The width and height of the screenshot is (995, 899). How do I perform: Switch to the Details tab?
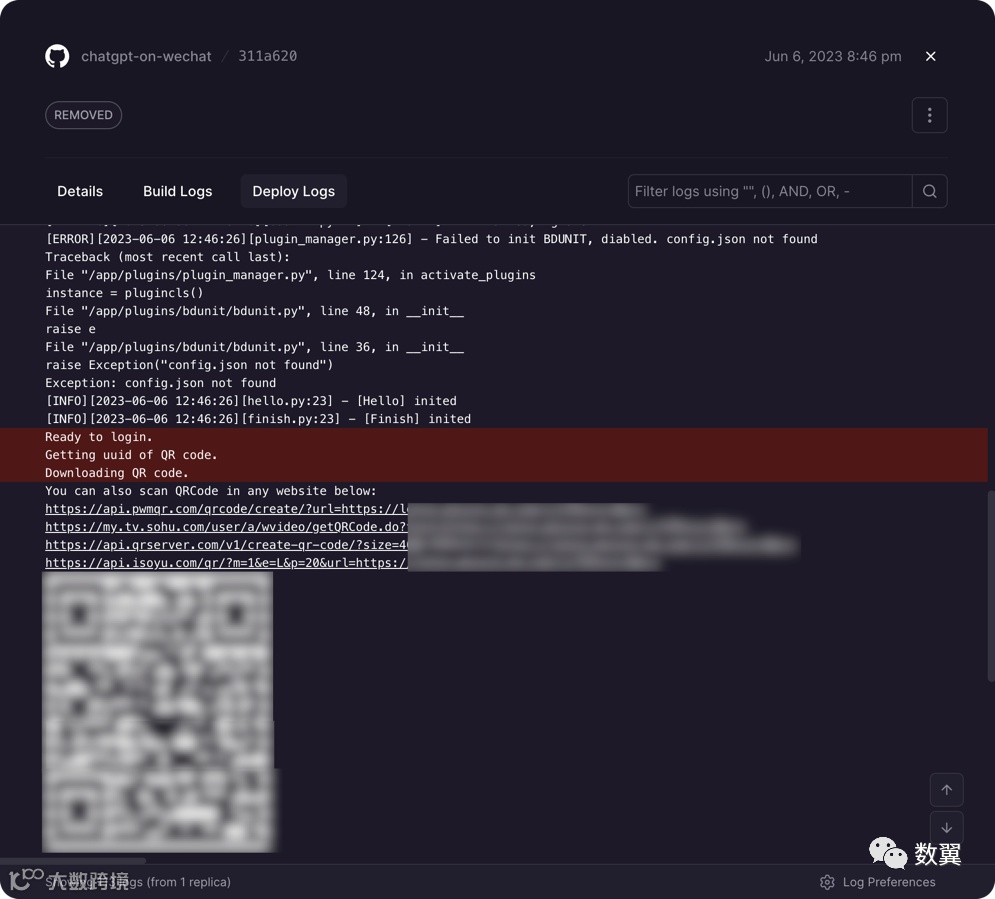tap(80, 191)
